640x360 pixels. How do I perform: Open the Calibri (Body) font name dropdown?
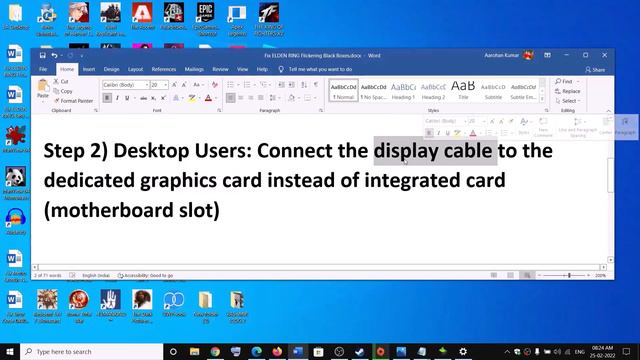click(147, 85)
